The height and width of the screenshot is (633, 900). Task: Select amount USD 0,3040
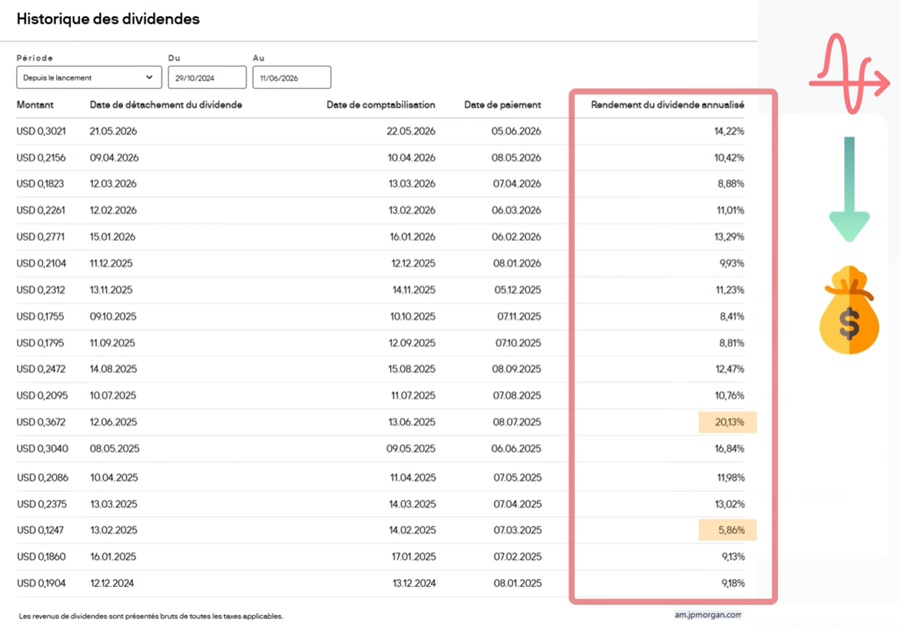tap(42, 449)
